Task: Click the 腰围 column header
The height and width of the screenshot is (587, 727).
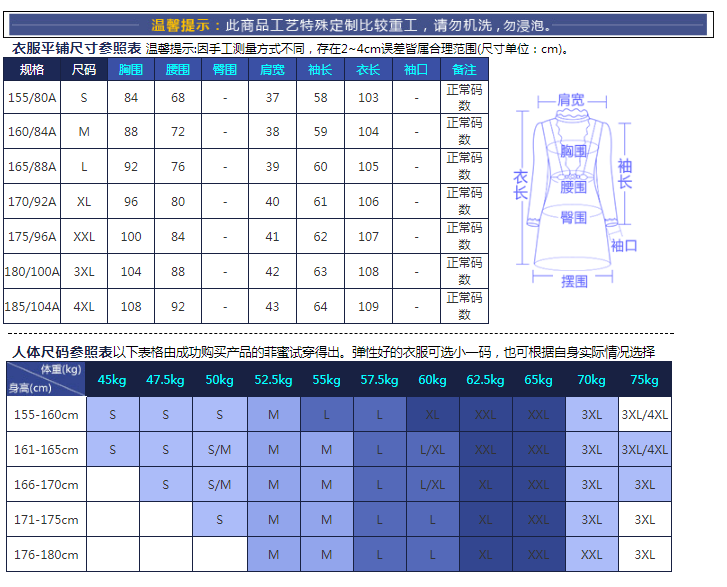Action: pyautogui.click(x=178, y=69)
